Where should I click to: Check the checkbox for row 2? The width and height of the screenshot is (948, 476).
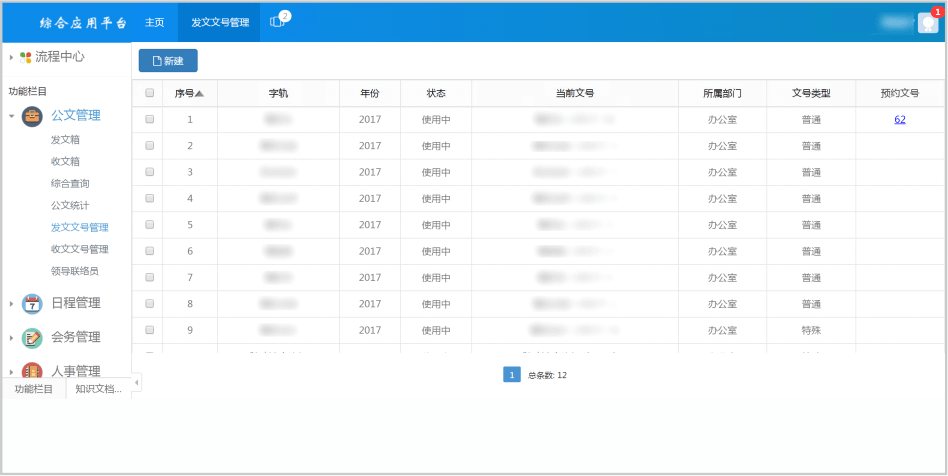[150, 146]
